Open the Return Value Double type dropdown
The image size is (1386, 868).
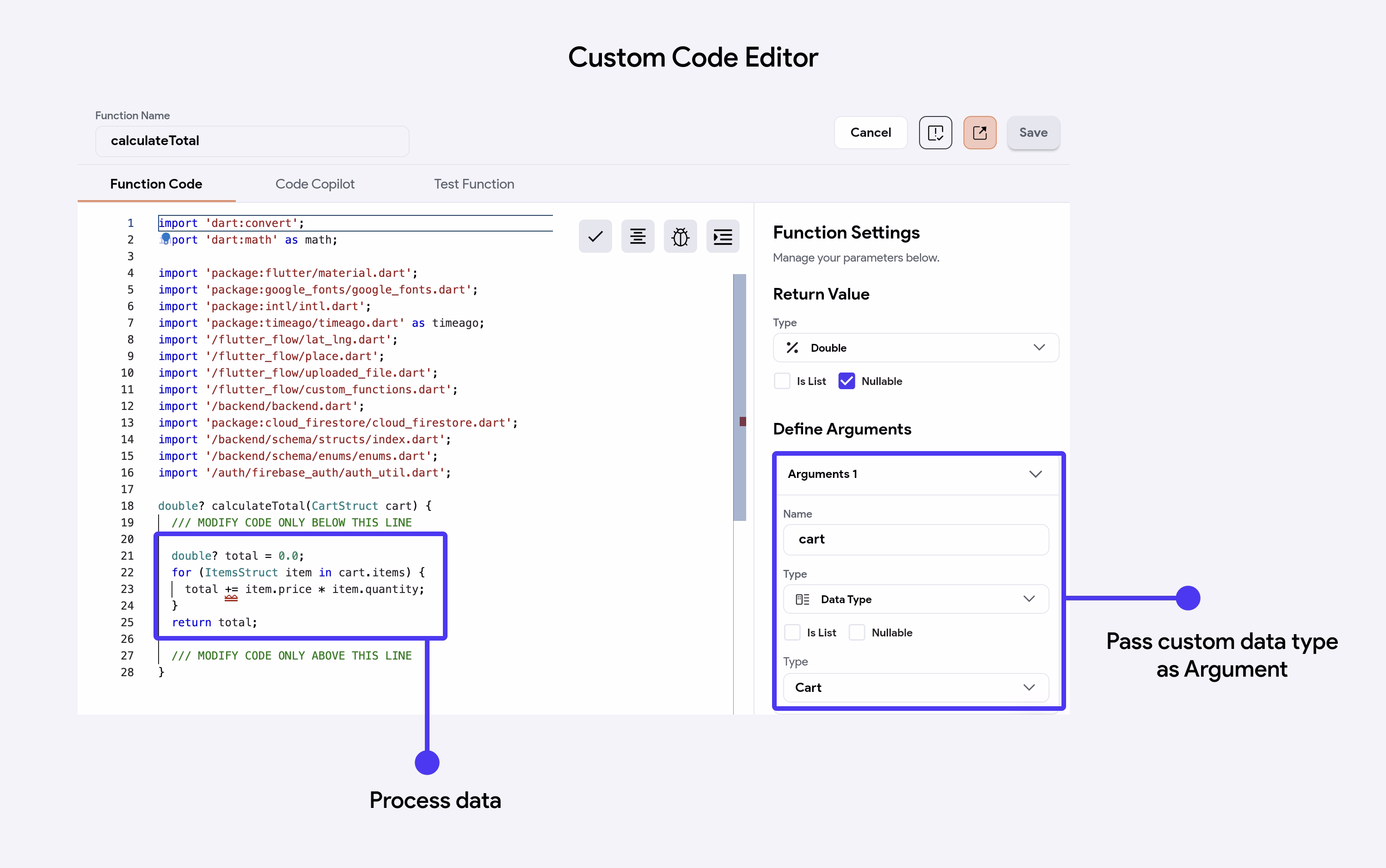click(916, 348)
